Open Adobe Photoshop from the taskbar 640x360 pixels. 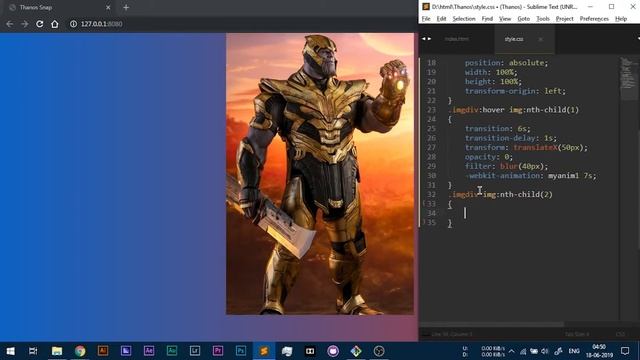[241, 351]
